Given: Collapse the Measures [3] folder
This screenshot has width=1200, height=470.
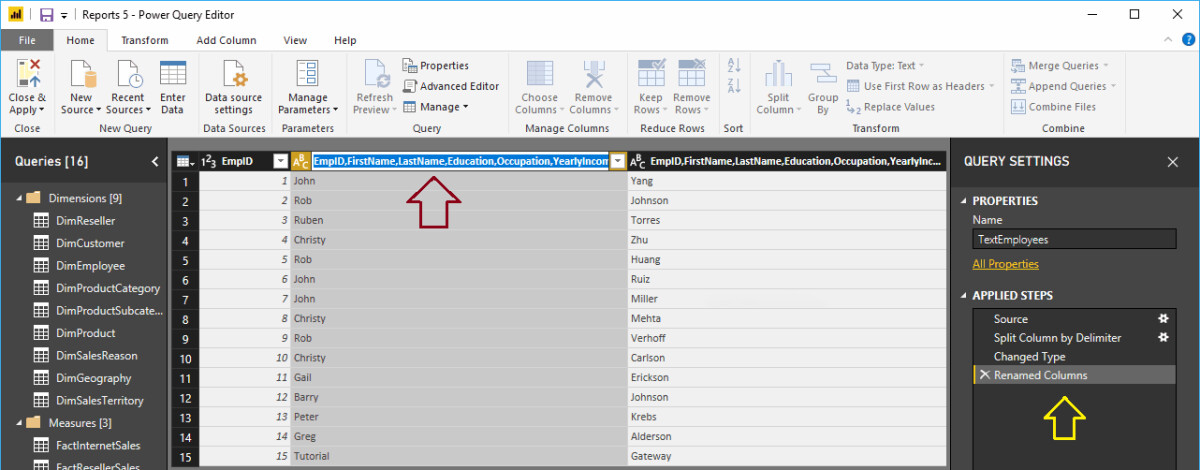Looking at the screenshot, I should coord(20,423).
